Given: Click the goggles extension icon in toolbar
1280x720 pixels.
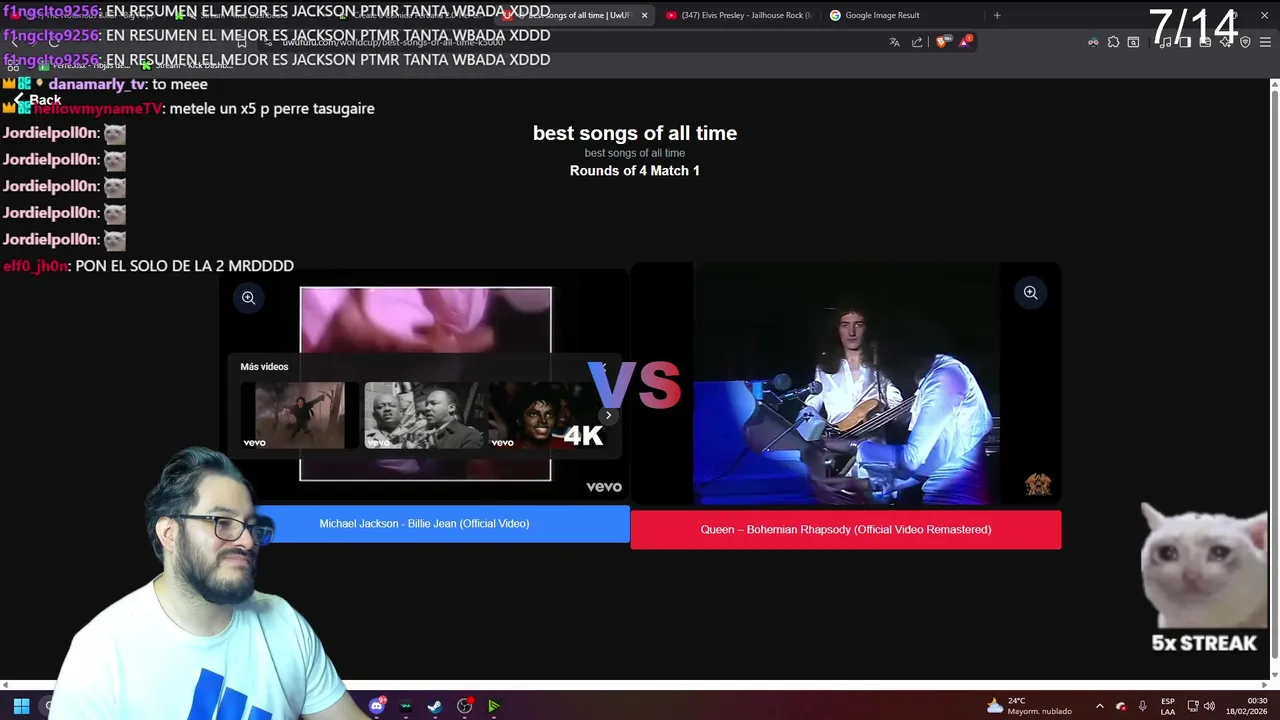Looking at the screenshot, I should tap(1093, 42).
